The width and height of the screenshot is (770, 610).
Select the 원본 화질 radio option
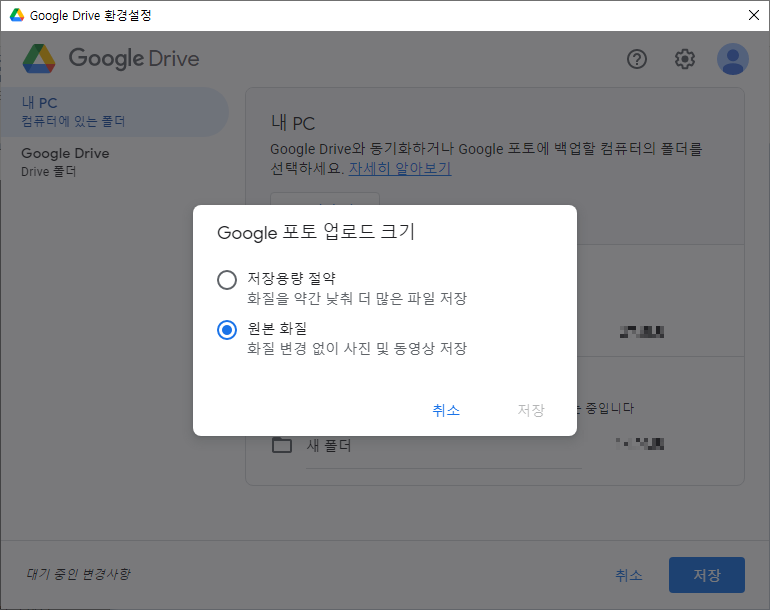click(227, 330)
